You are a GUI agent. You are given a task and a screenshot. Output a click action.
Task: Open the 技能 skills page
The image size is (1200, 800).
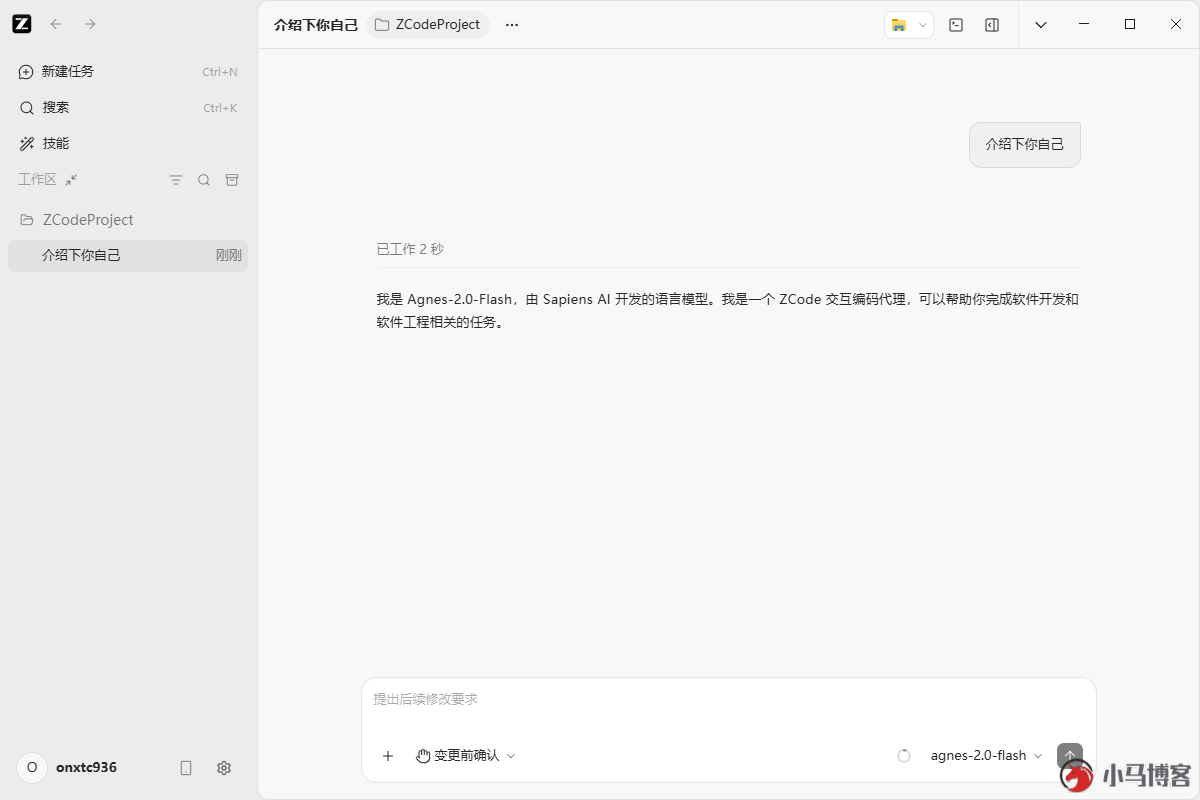pyautogui.click(x=128, y=144)
